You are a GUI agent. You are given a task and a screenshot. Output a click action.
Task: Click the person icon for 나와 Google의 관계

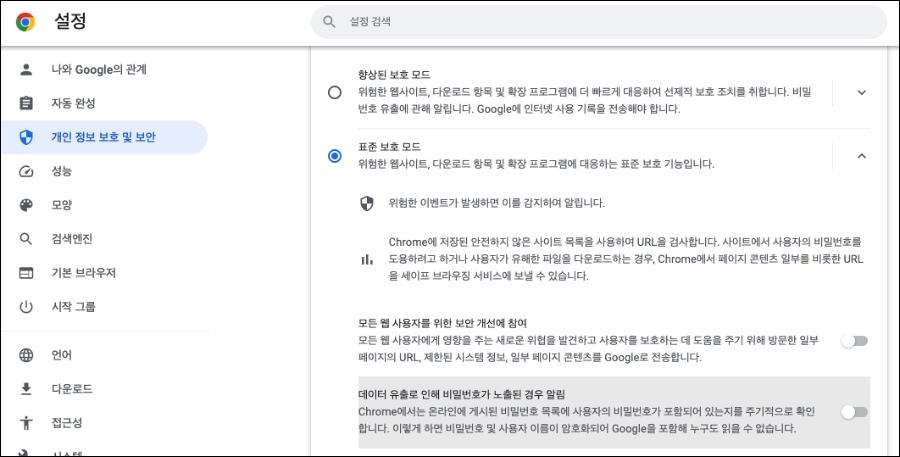tap(26, 69)
